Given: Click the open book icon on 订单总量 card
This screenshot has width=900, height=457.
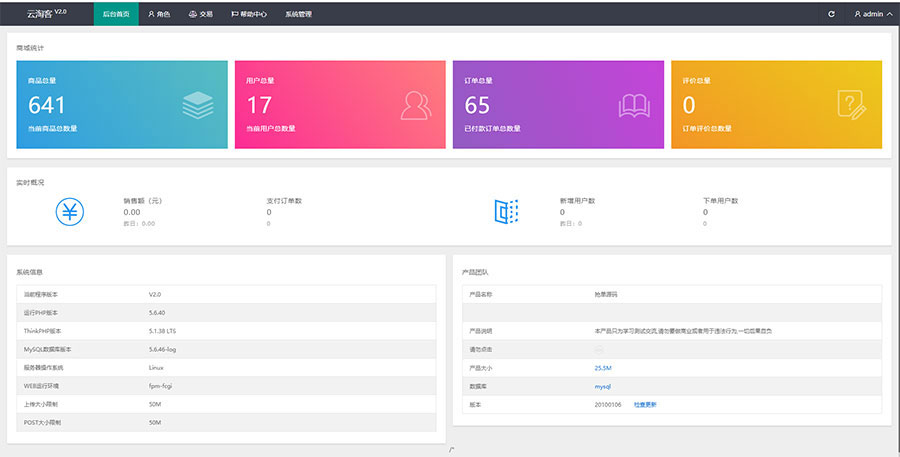Looking at the screenshot, I should tap(634, 104).
